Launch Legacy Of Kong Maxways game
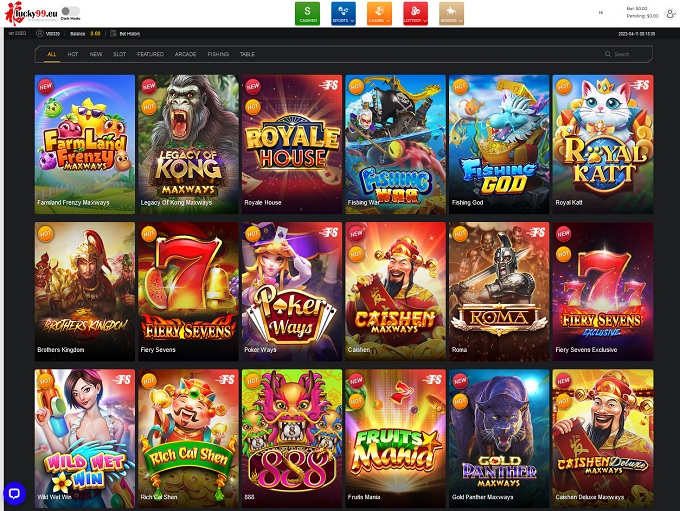This screenshot has width=680, height=511. point(188,144)
